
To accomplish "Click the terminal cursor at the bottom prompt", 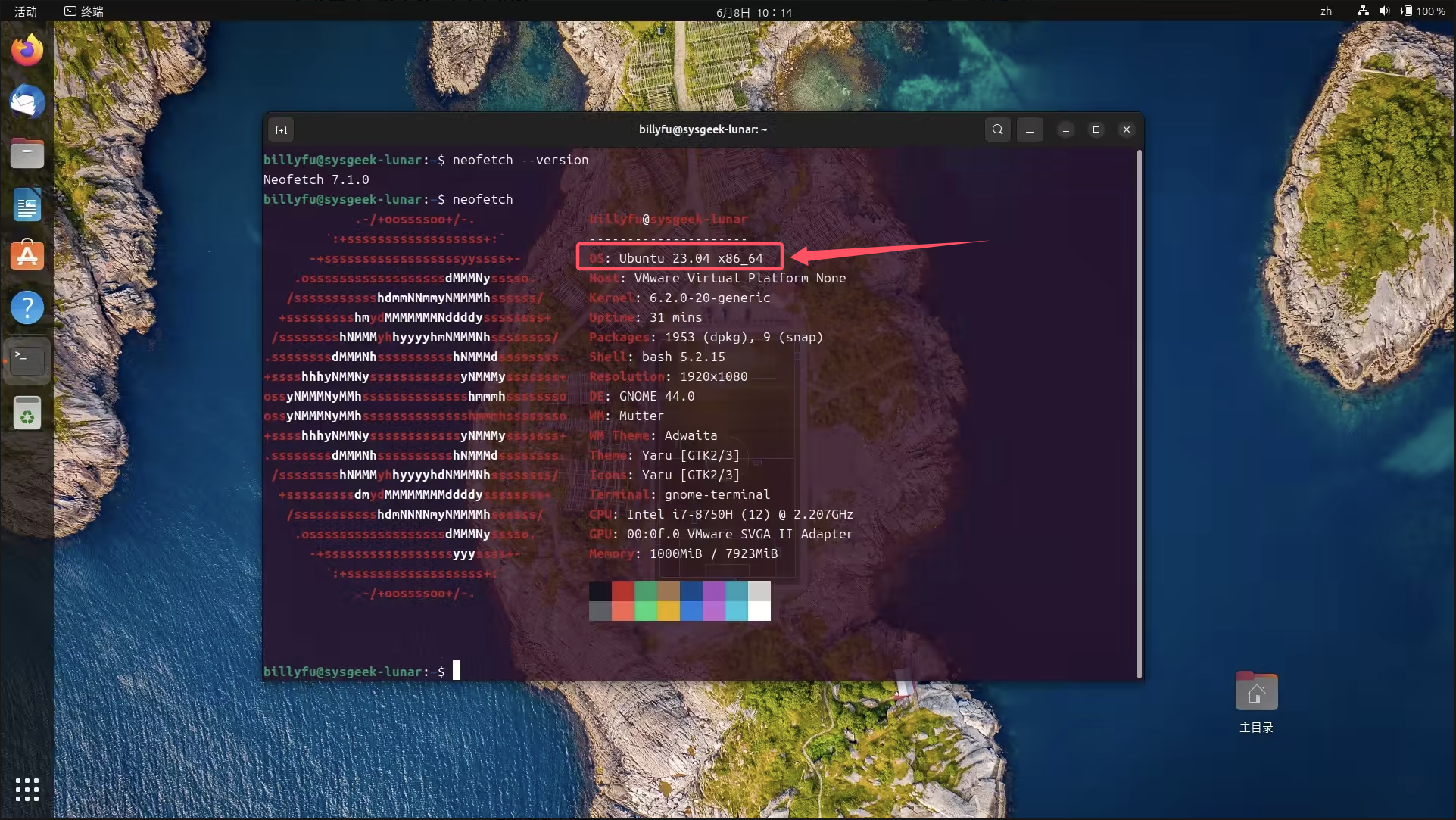I will pyautogui.click(x=457, y=670).
